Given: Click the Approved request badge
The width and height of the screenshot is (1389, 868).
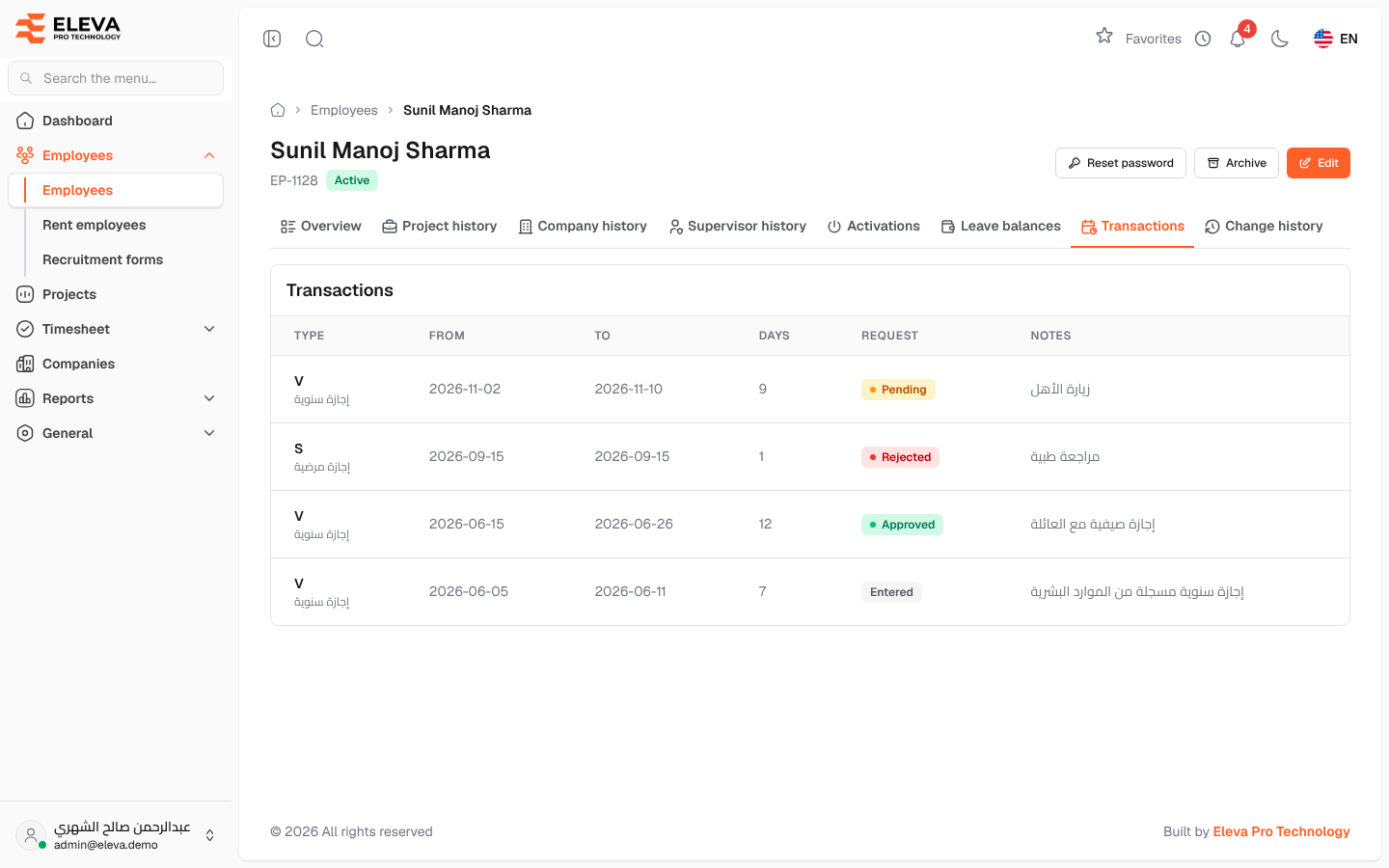Looking at the screenshot, I should pos(902,525).
